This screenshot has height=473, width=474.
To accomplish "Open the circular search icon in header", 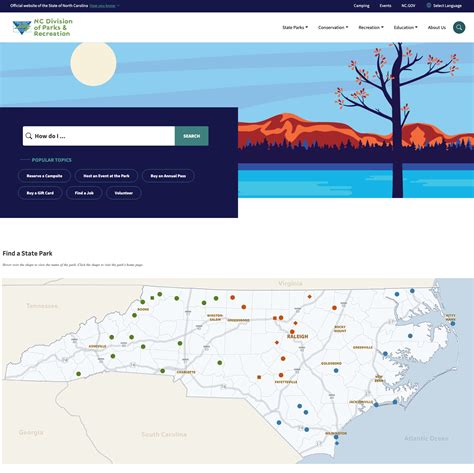I will [459, 27].
